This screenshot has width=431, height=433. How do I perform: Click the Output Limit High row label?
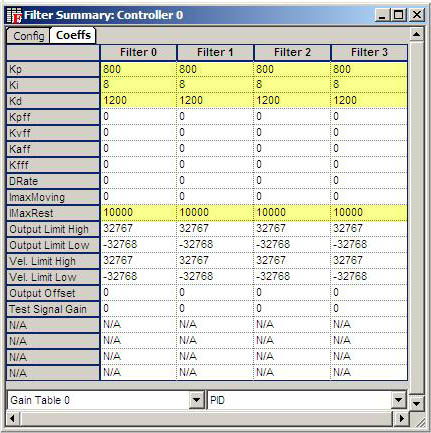click(53, 229)
